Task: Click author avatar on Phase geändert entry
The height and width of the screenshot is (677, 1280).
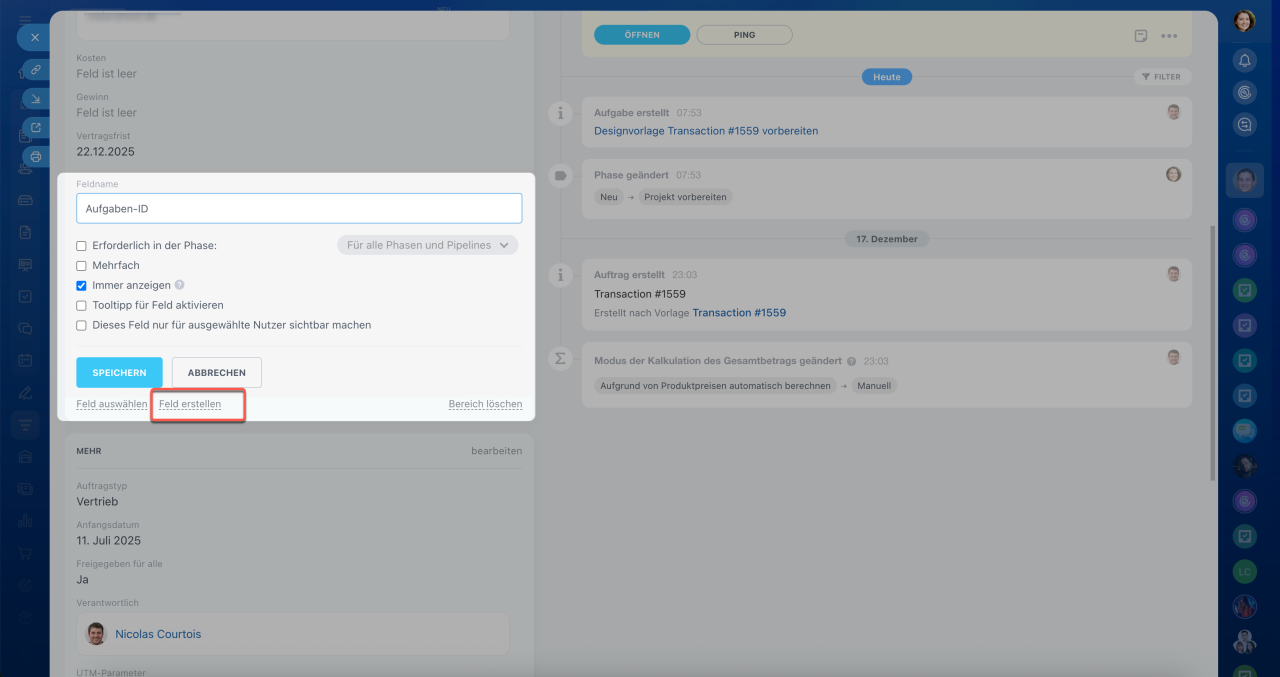Action: click(x=1174, y=174)
